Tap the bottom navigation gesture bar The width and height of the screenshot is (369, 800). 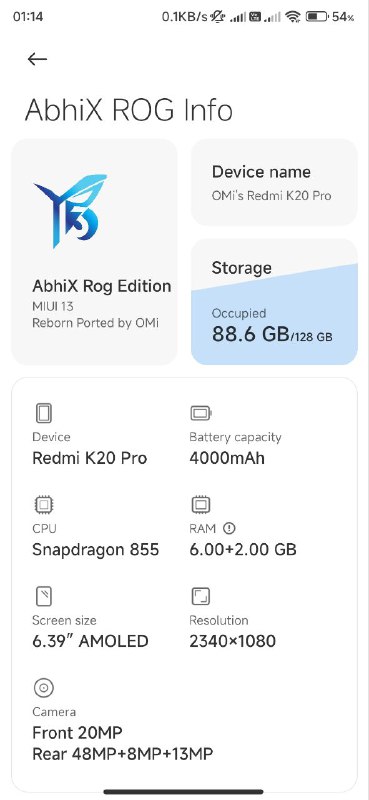pyautogui.click(x=184, y=792)
